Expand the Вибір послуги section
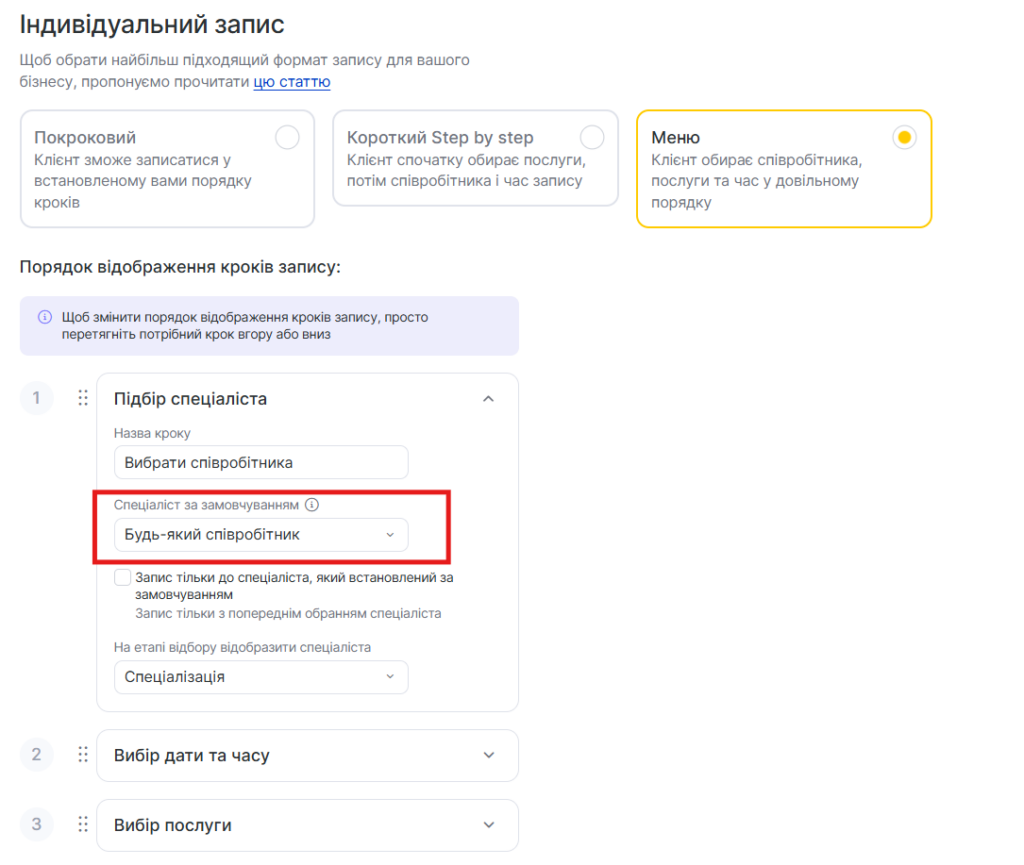Screen dimensions: 1024x865 [488, 825]
